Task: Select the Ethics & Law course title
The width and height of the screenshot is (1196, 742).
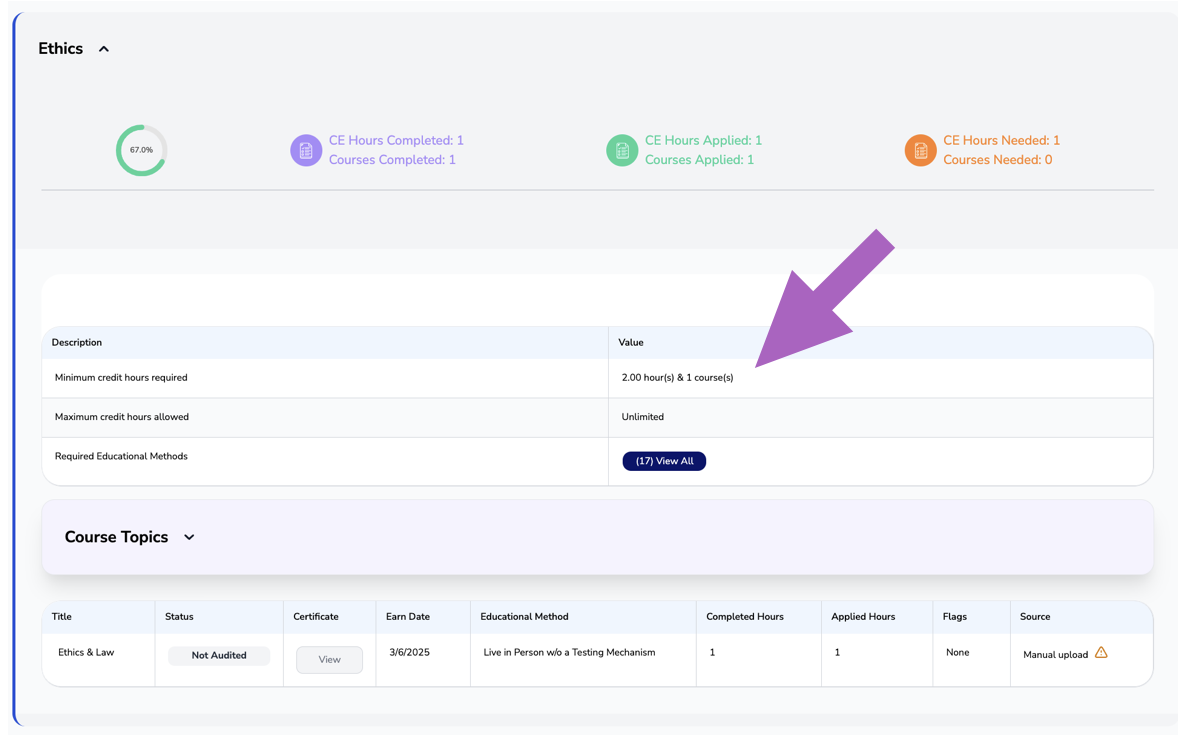Action: click(85, 652)
